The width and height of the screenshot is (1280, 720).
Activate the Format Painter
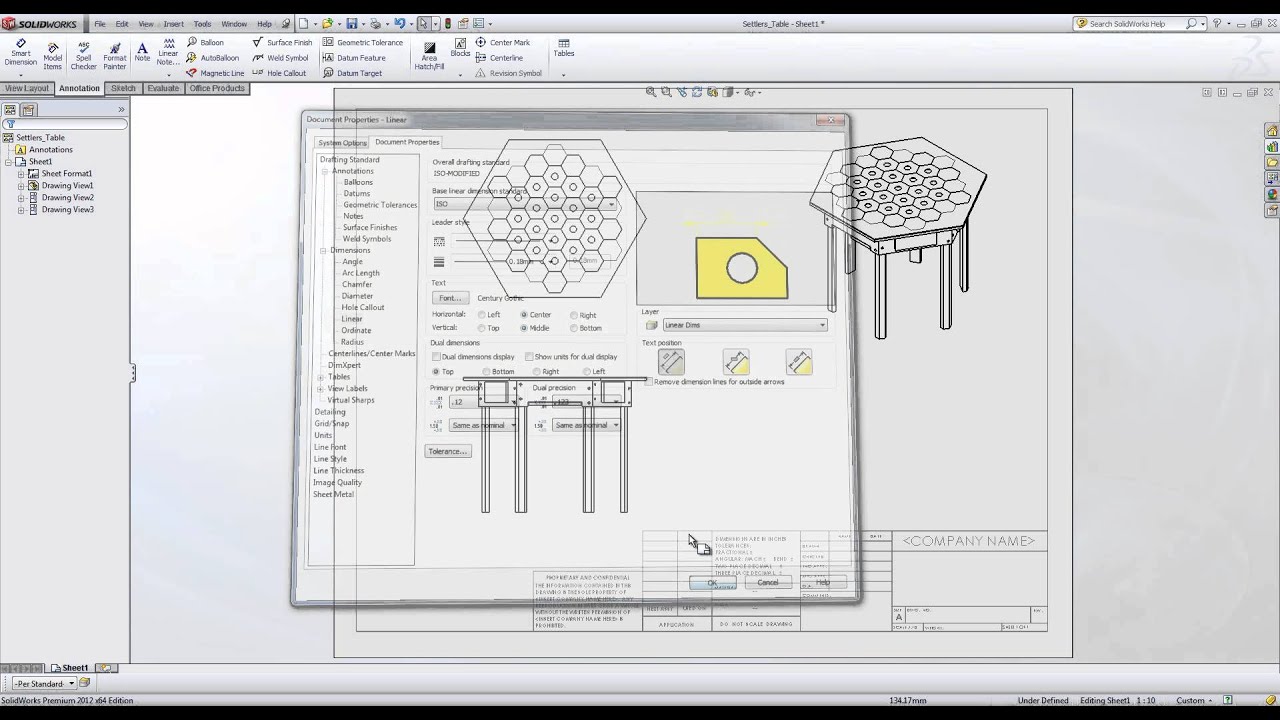coord(114,54)
